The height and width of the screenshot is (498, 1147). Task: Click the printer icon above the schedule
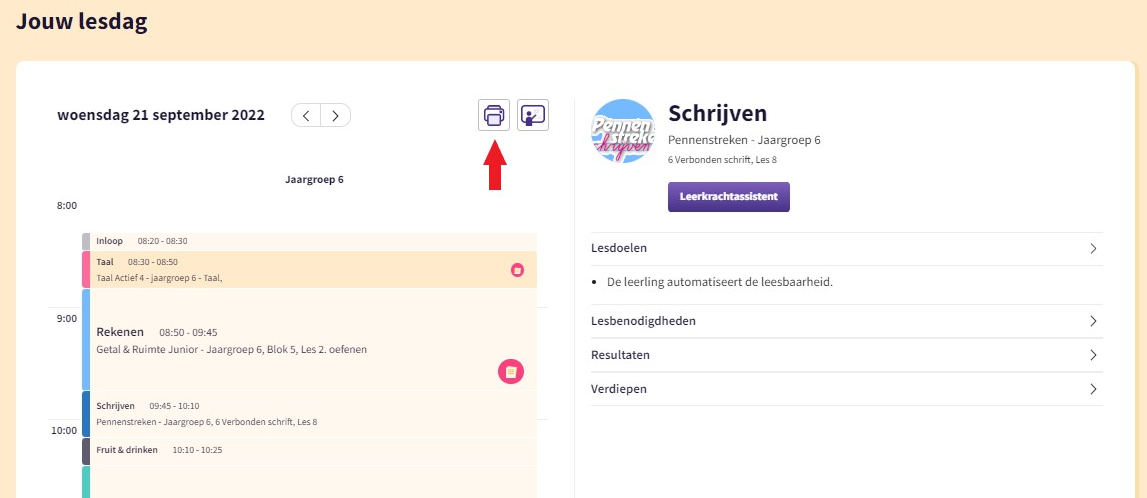(x=494, y=116)
